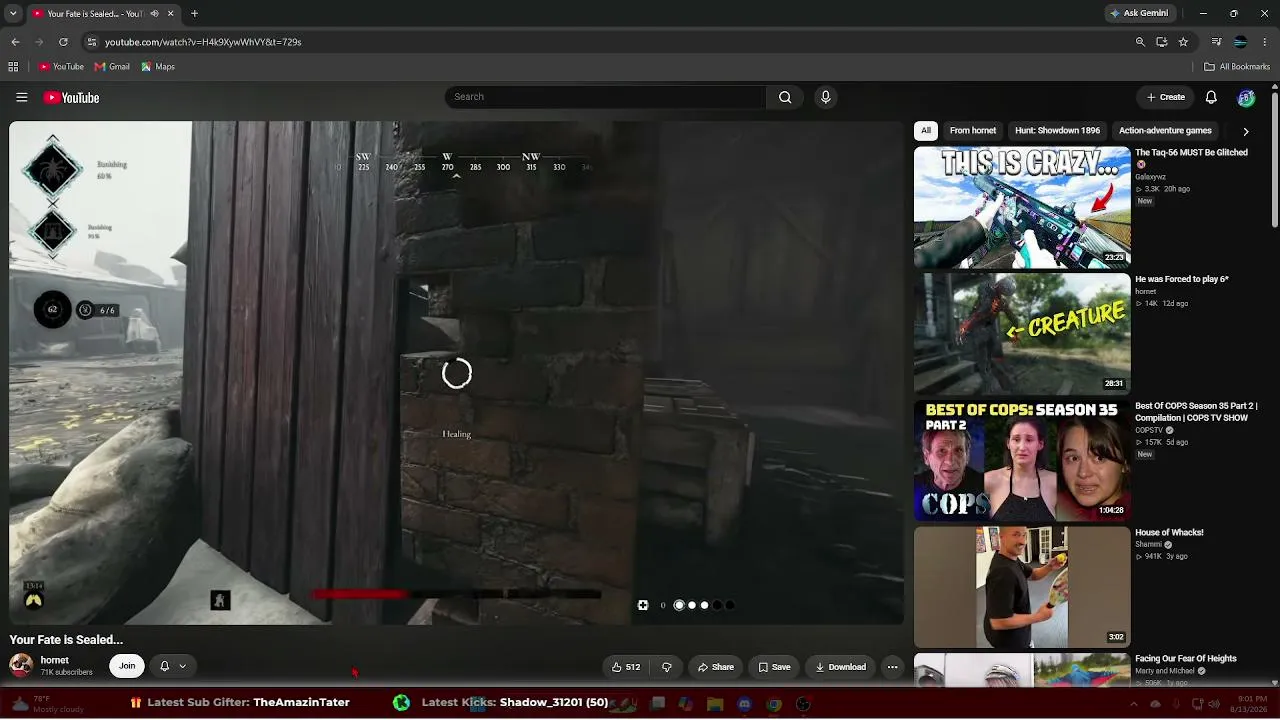This screenshot has width=1280, height=720.
Task: Click the browser address bar URL
Action: click(203, 42)
